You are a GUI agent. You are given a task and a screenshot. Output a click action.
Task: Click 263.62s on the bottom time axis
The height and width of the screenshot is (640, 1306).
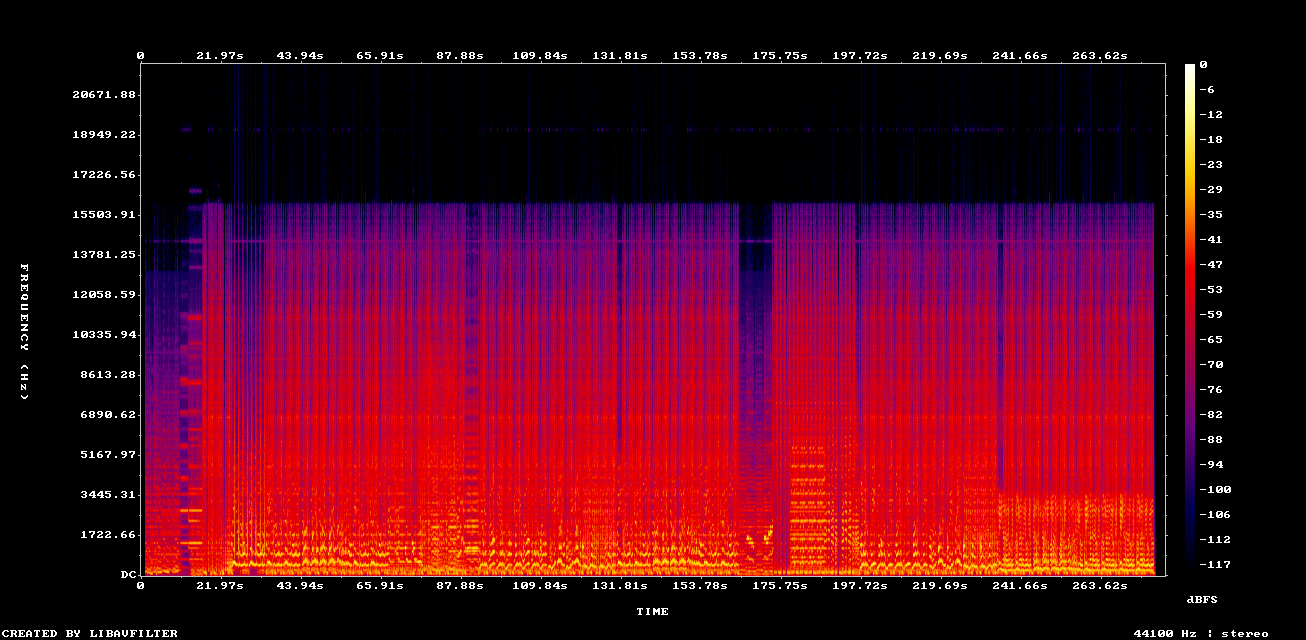pyautogui.click(x=1099, y=585)
